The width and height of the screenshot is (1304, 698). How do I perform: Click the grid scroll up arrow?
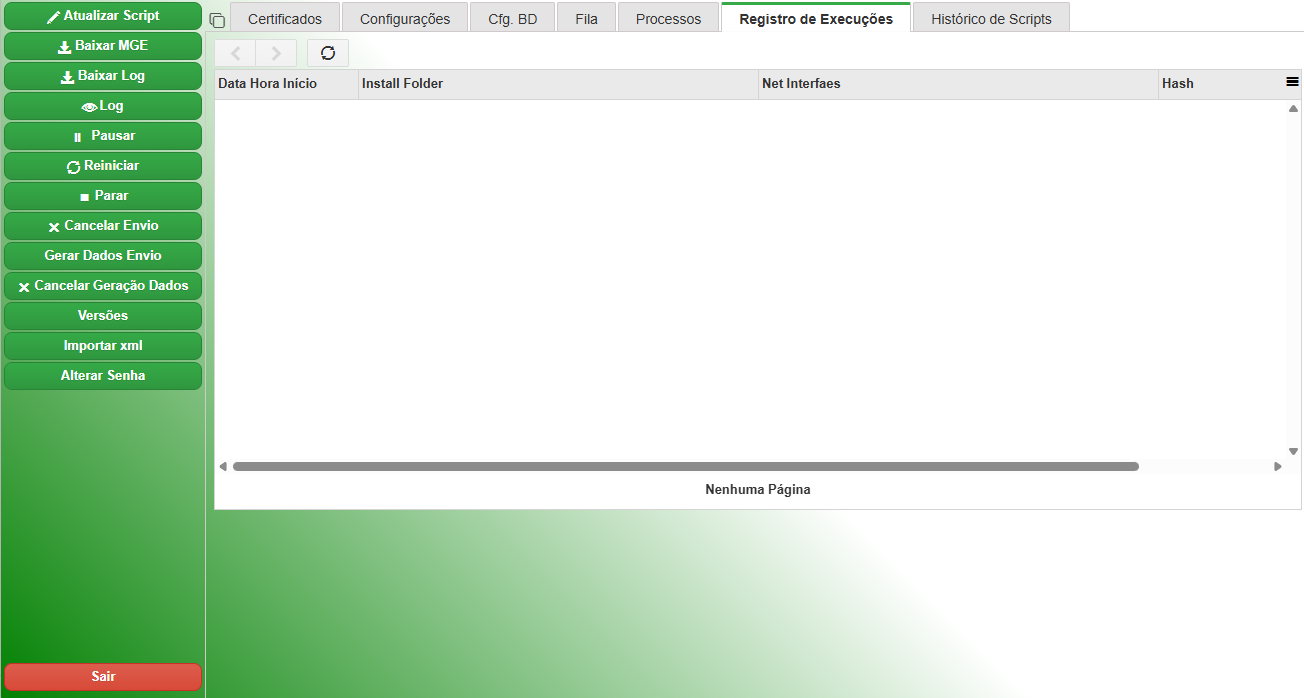[x=1293, y=108]
